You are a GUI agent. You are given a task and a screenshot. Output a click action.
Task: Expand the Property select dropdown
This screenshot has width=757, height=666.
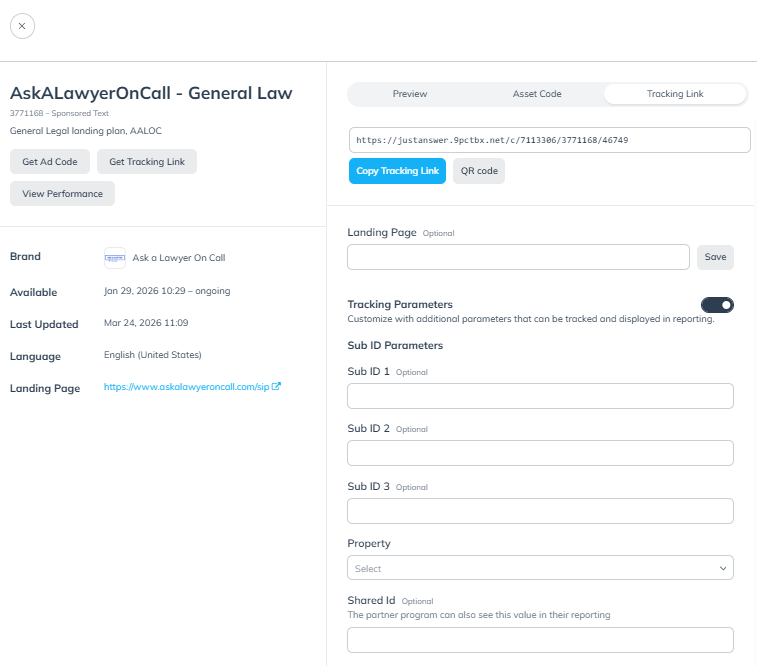tap(540, 568)
